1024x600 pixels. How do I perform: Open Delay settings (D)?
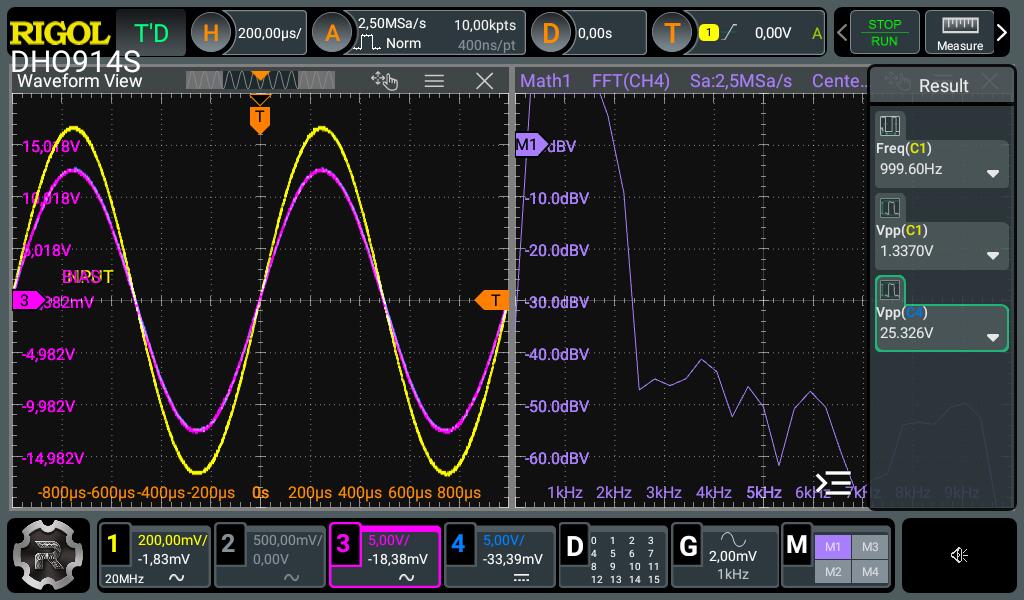point(551,33)
